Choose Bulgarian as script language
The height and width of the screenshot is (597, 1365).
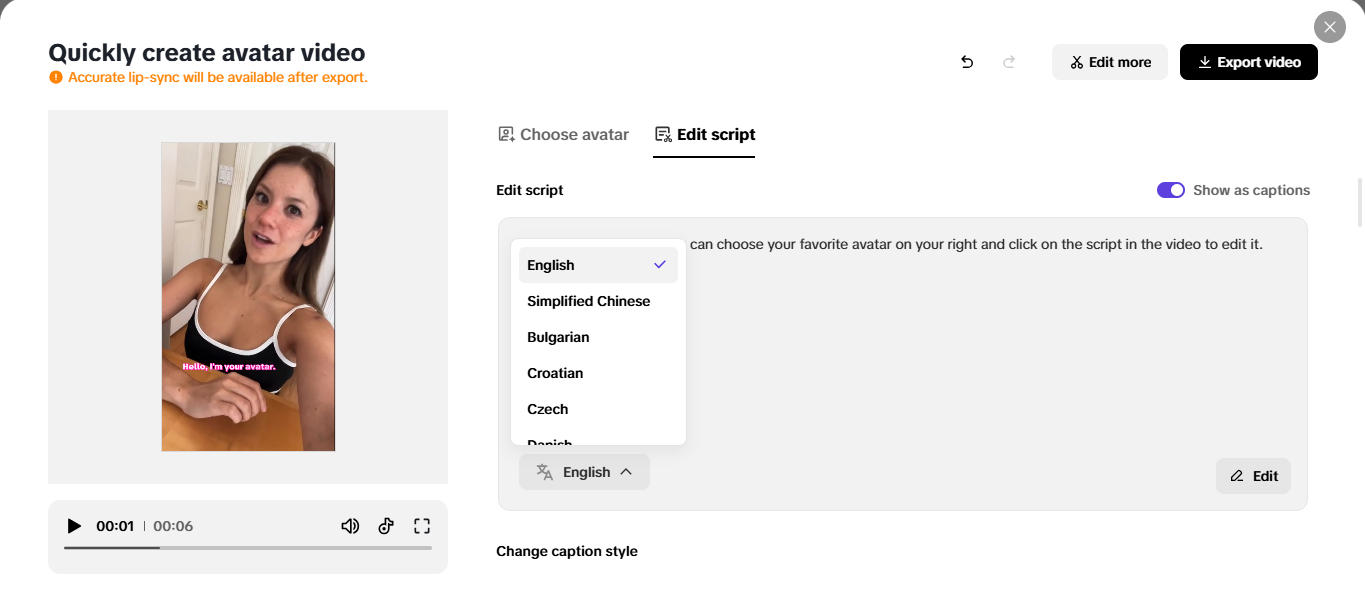[x=558, y=336]
